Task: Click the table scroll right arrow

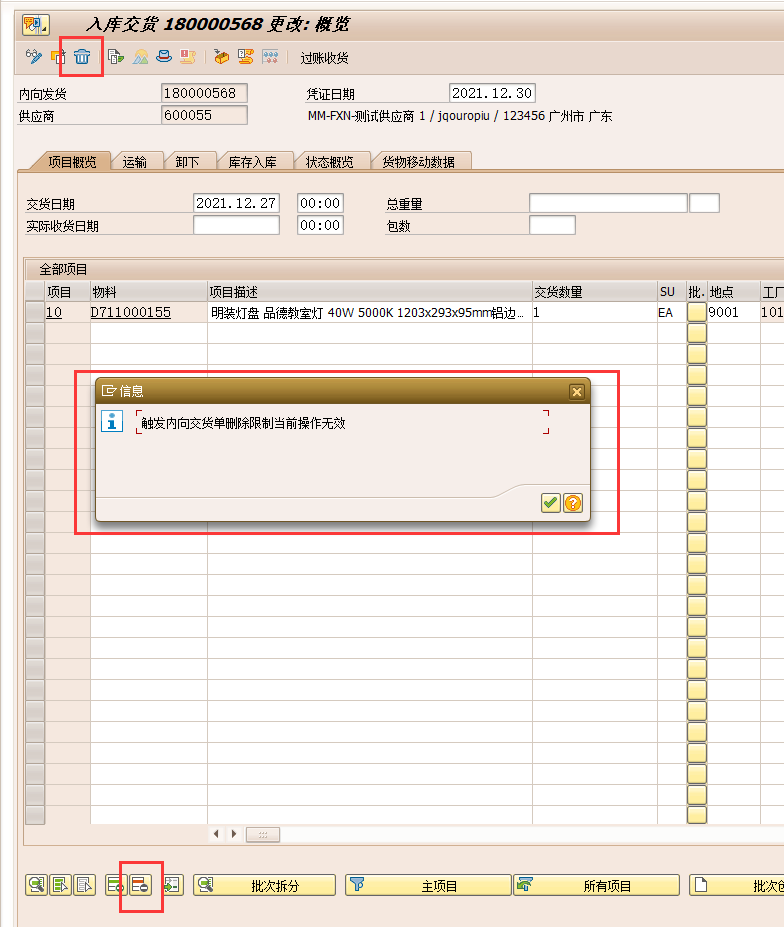Action: 234,834
